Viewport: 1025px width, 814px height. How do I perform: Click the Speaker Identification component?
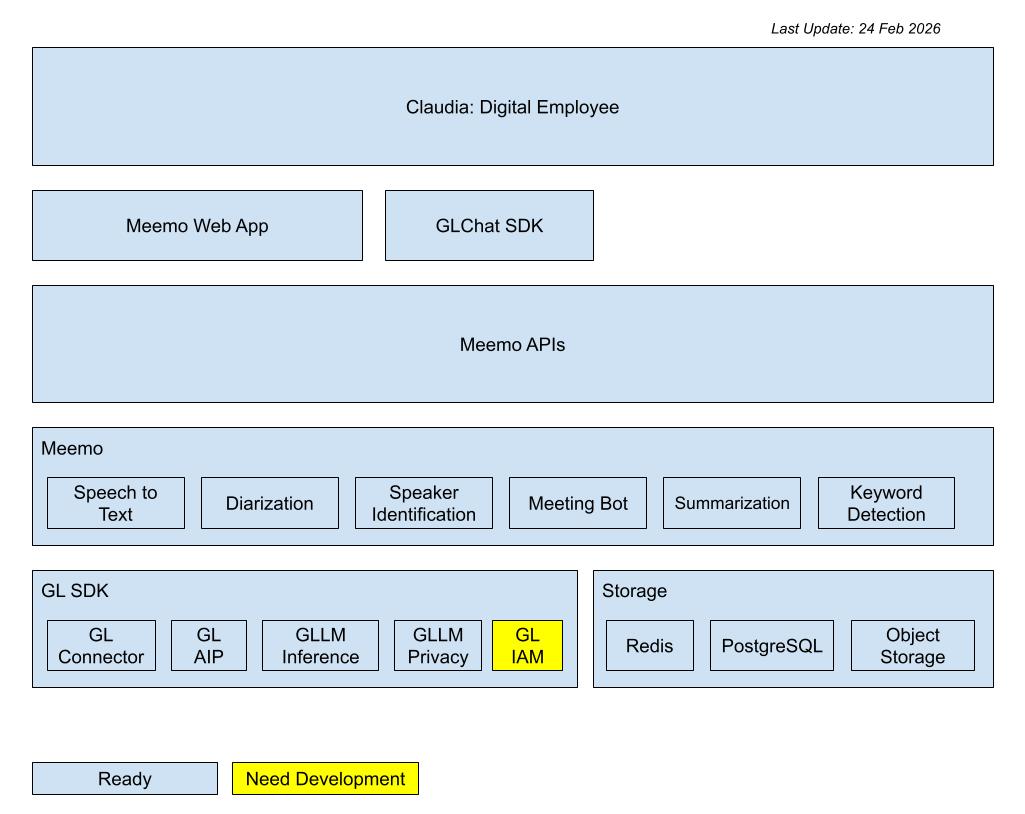(424, 503)
